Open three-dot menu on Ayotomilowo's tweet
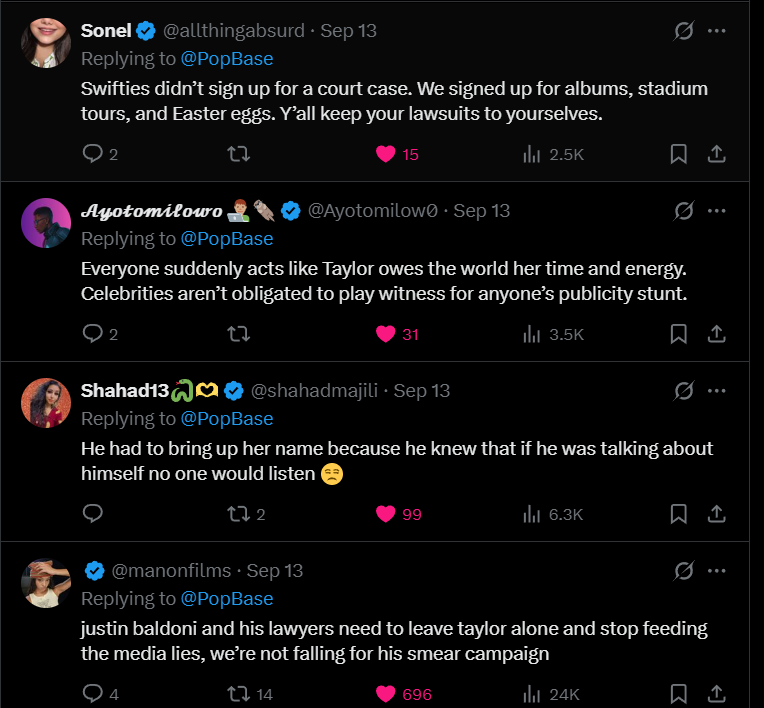Viewport: 764px width, 708px height. [x=716, y=211]
